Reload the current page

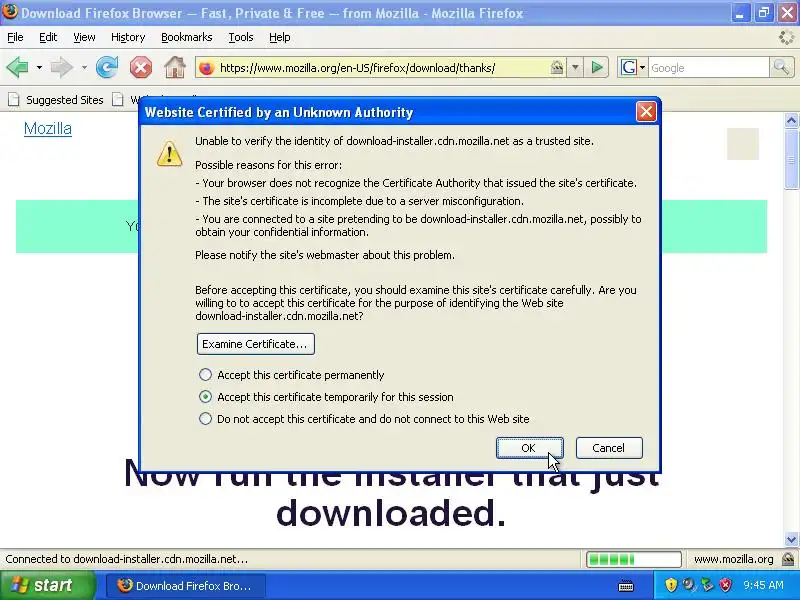point(107,67)
